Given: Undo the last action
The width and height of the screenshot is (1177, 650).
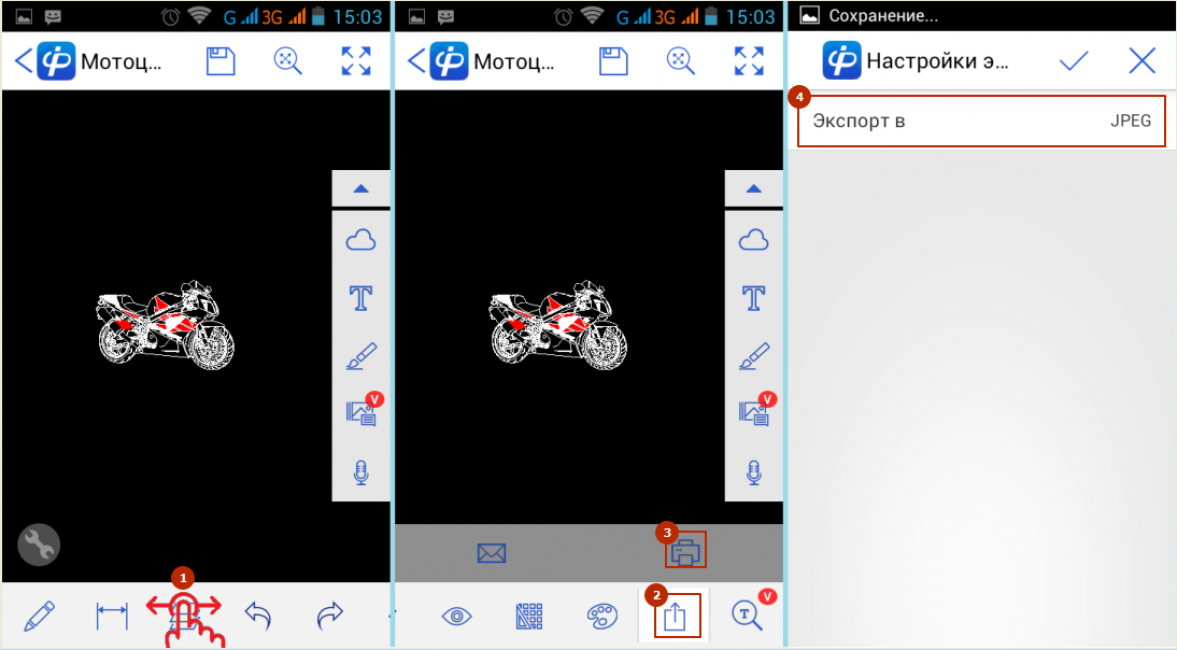Looking at the screenshot, I should (258, 616).
